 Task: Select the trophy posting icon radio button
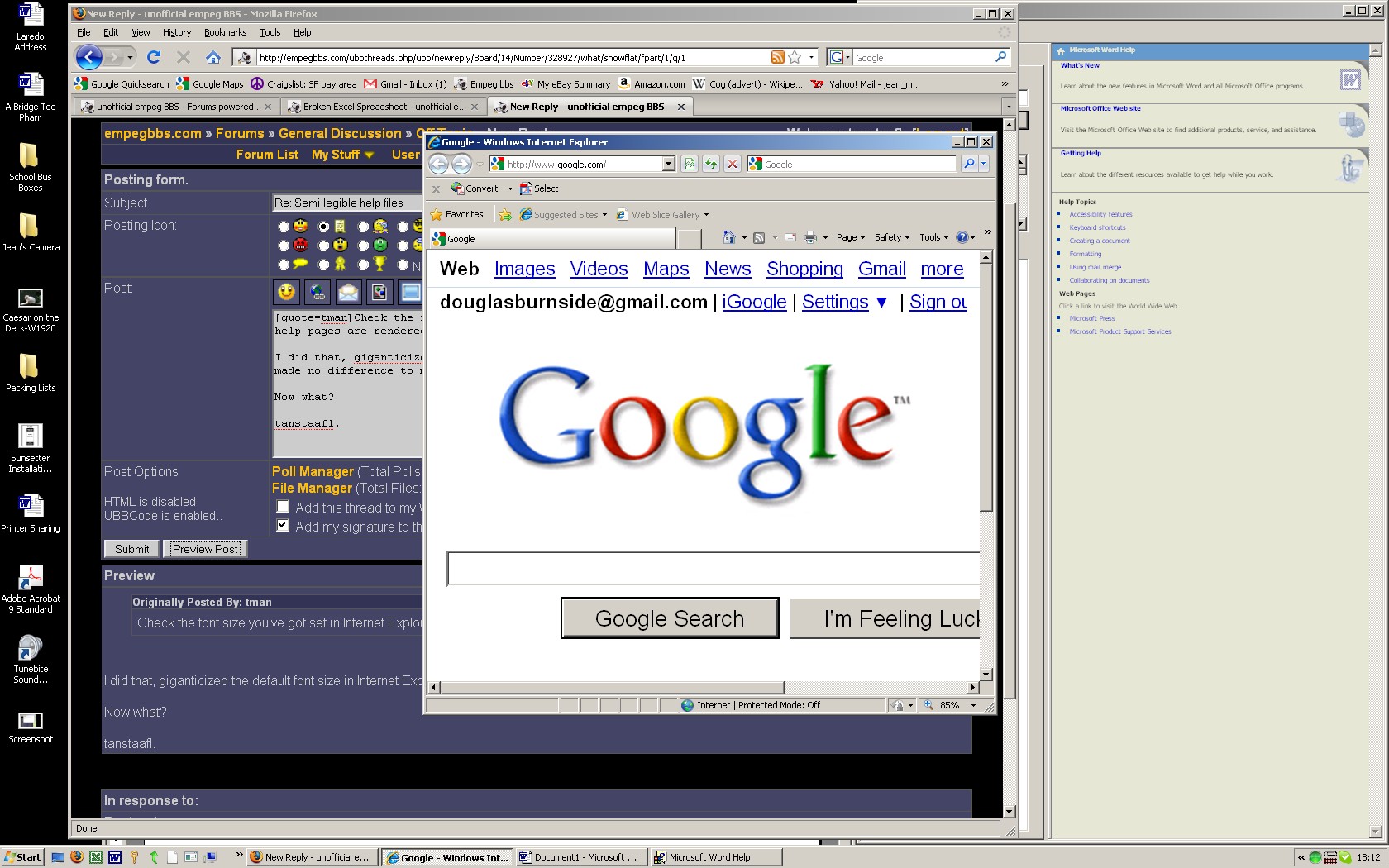364,265
